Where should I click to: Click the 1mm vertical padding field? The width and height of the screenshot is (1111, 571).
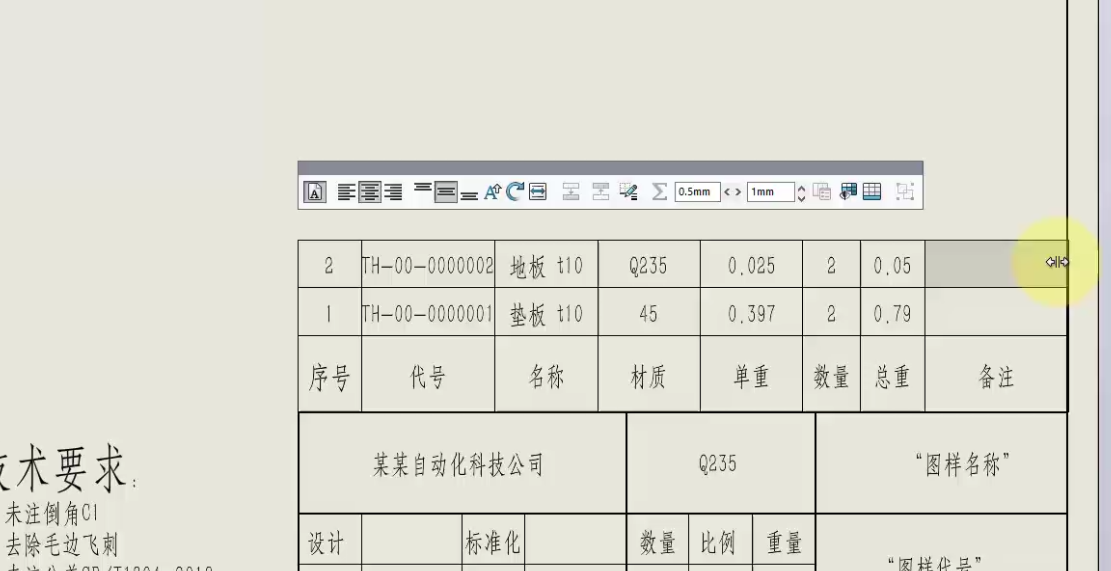coord(771,192)
